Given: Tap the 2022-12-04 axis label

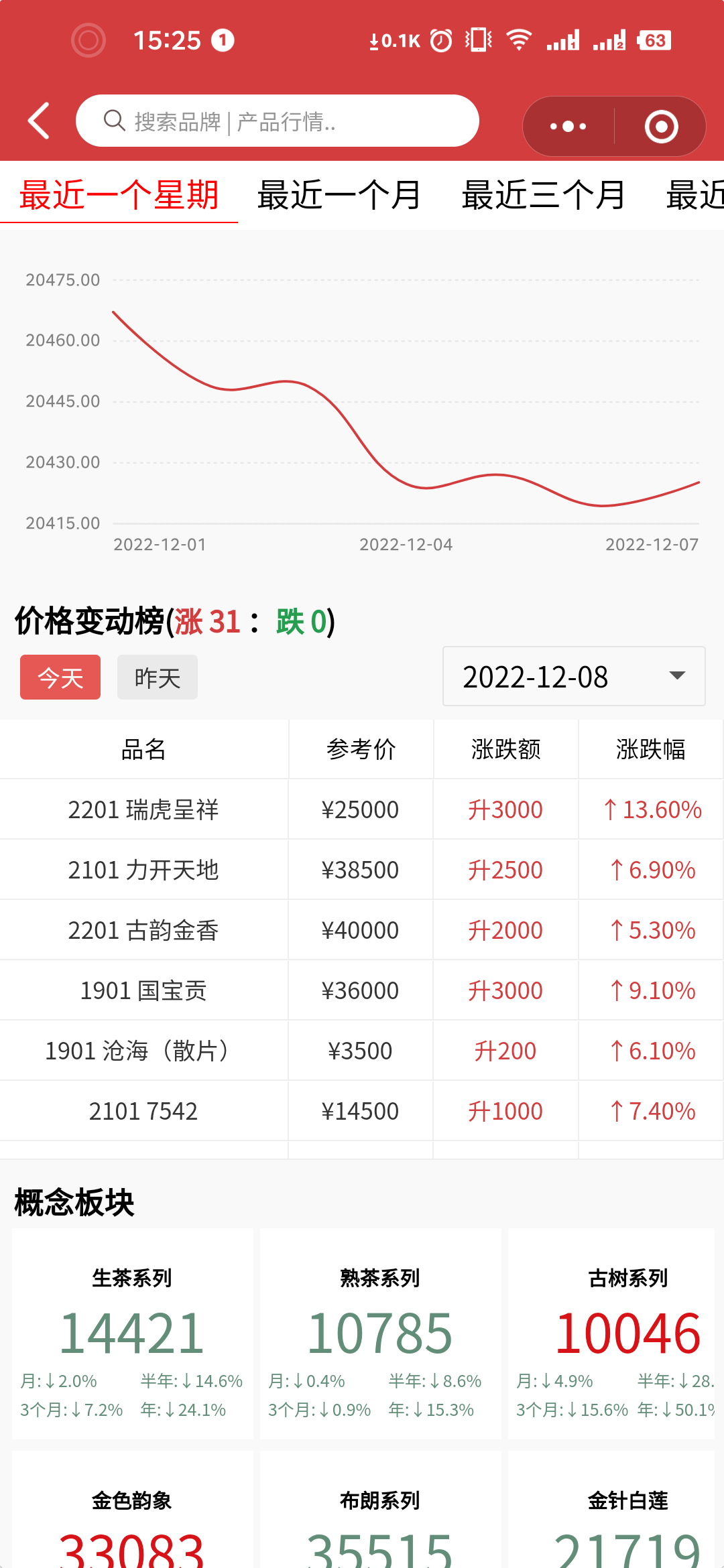Looking at the screenshot, I should [406, 545].
